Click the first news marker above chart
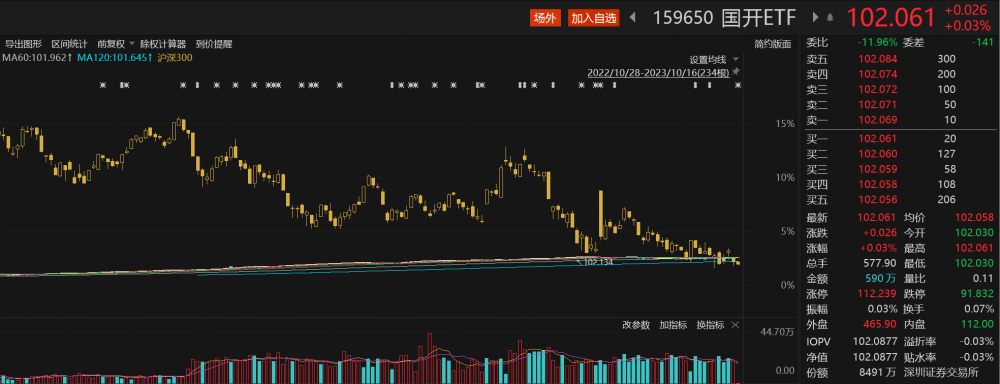 [103, 85]
